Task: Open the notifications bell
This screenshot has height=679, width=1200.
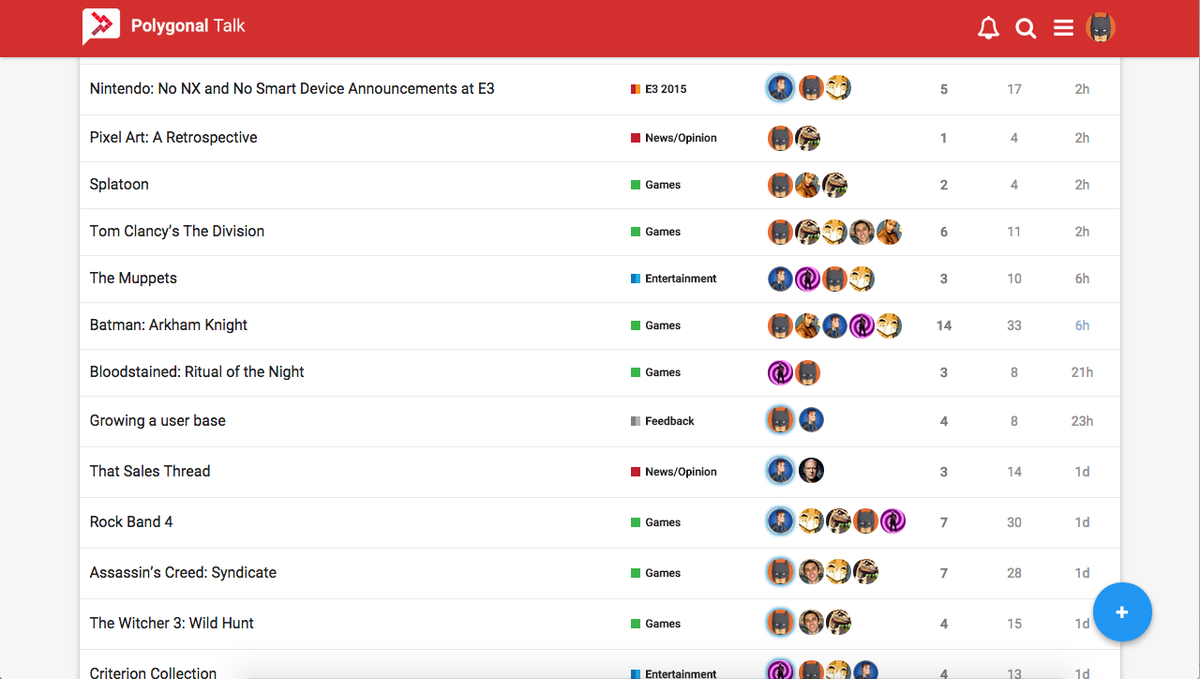Action: click(x=988, y=28)
